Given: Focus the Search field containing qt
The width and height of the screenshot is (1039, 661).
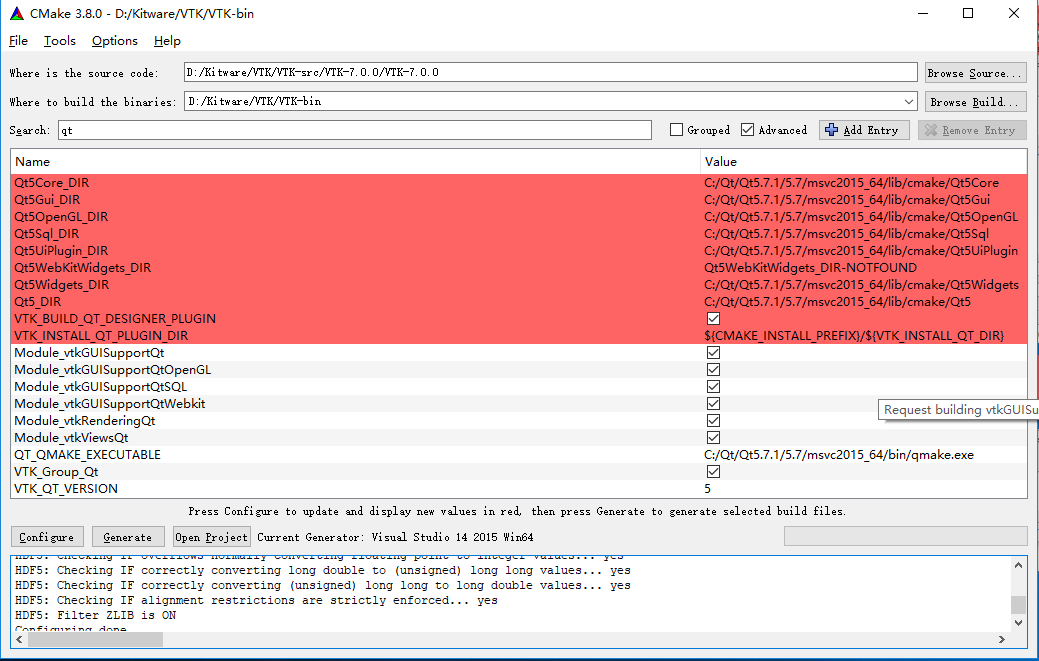Looking at the screenshot, I should click(x=355, y=130).
